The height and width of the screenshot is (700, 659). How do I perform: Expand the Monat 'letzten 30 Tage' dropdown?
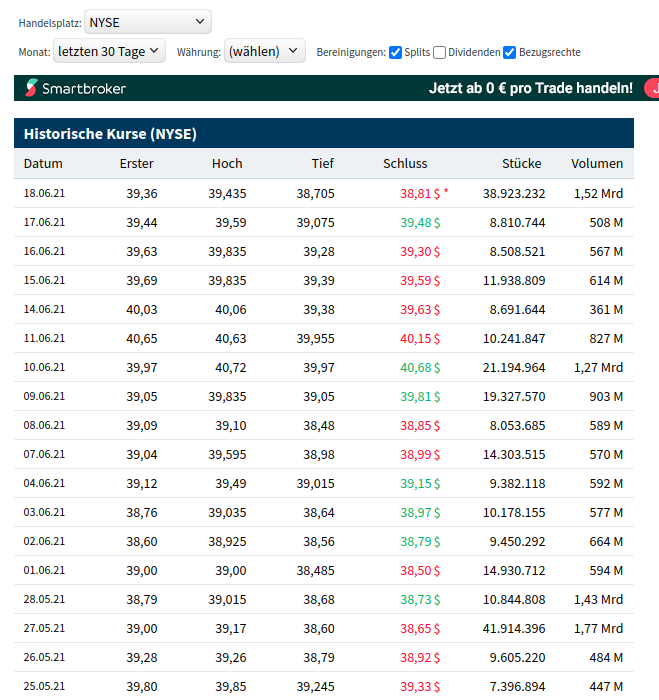(109, 51)
